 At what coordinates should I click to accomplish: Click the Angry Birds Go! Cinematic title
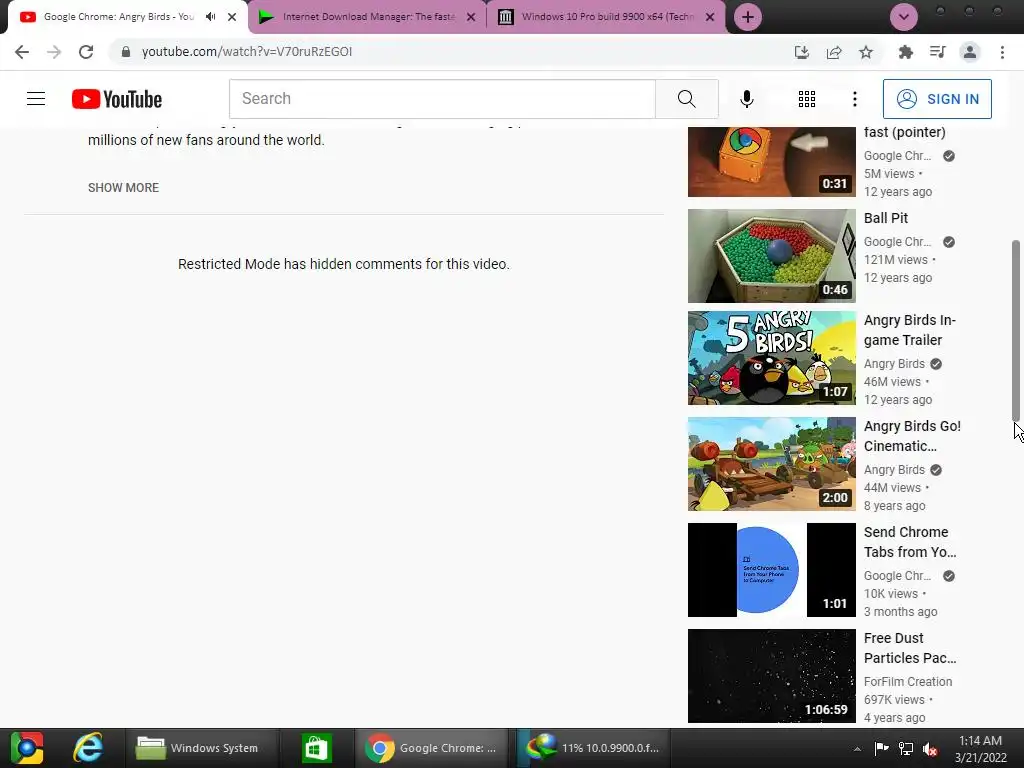coord(912,436)
